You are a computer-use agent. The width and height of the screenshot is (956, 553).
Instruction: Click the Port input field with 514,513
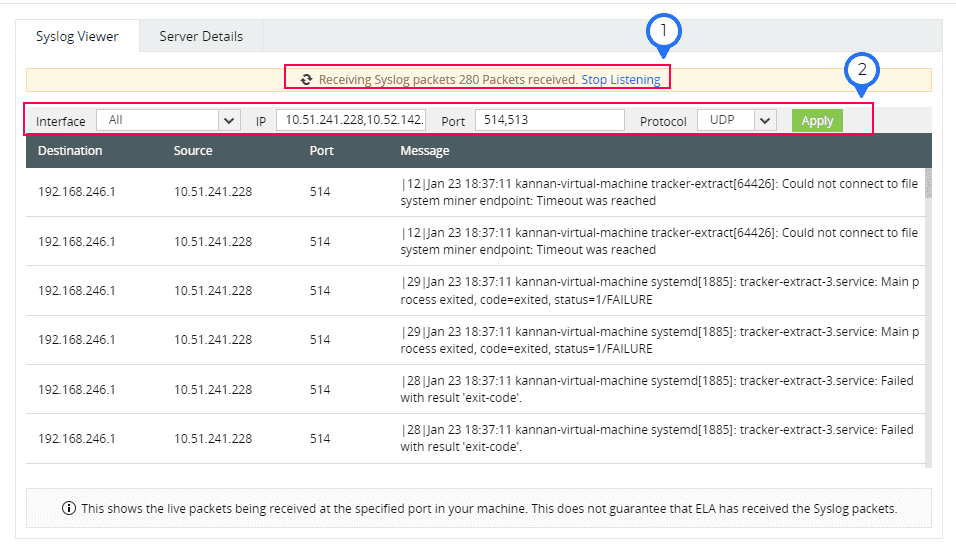pyautogui.click(x=549, y=120)
